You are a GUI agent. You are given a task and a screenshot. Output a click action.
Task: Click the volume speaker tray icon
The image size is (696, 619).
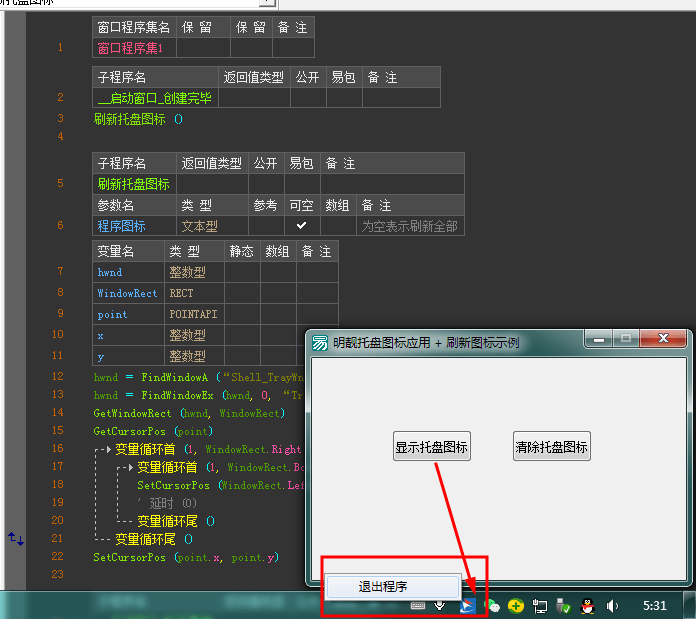(612, 605)
